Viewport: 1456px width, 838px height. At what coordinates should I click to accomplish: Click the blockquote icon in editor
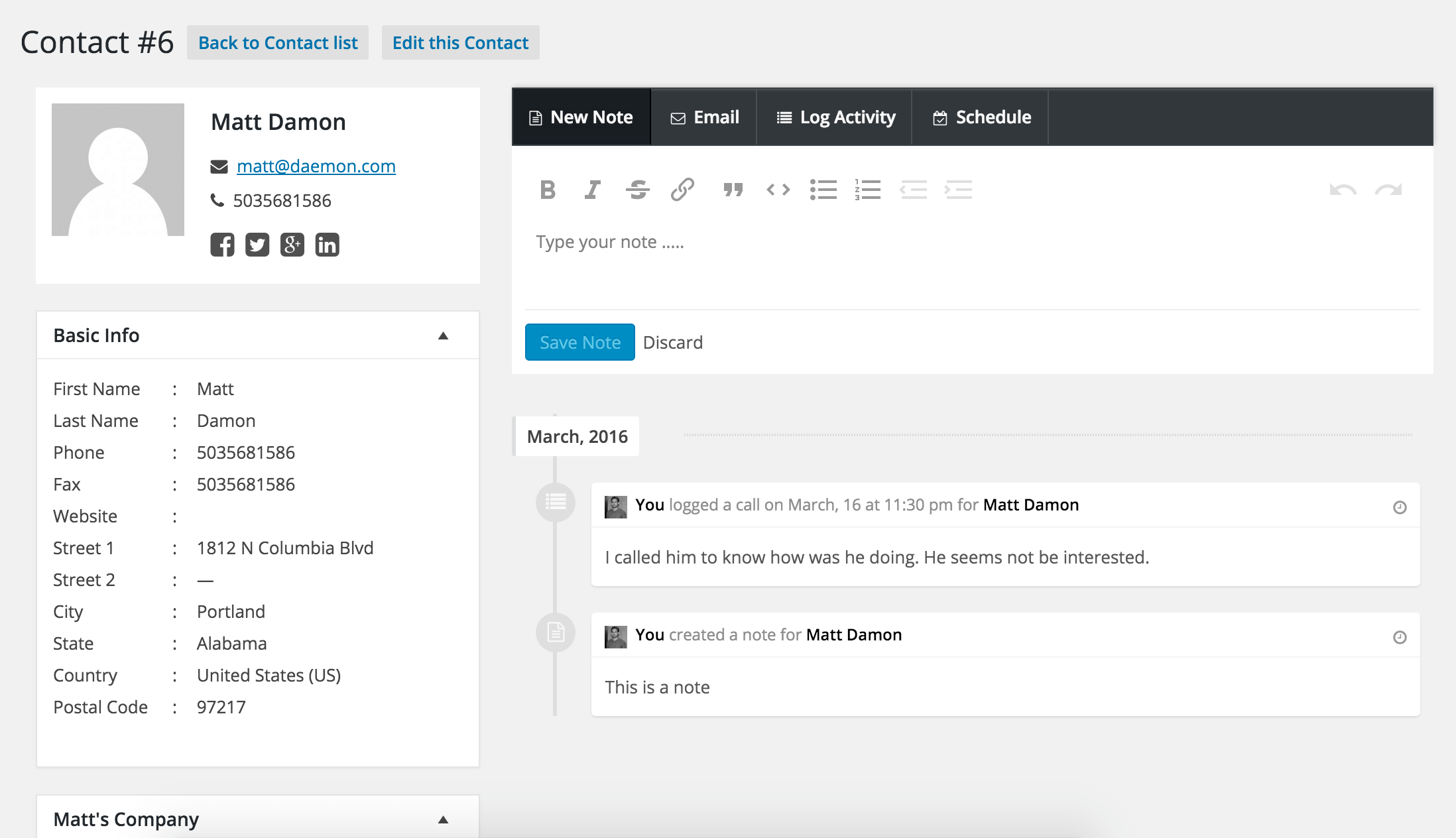733,190
